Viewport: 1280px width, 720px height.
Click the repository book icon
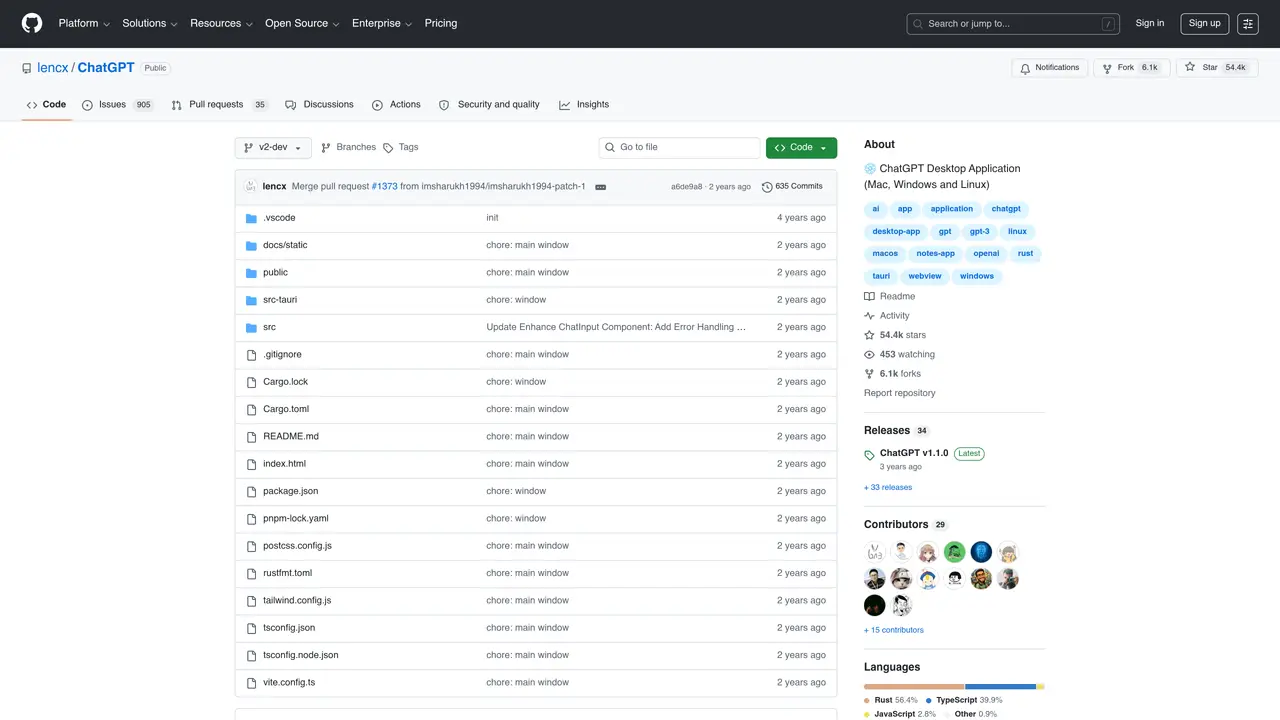(27, 68)
